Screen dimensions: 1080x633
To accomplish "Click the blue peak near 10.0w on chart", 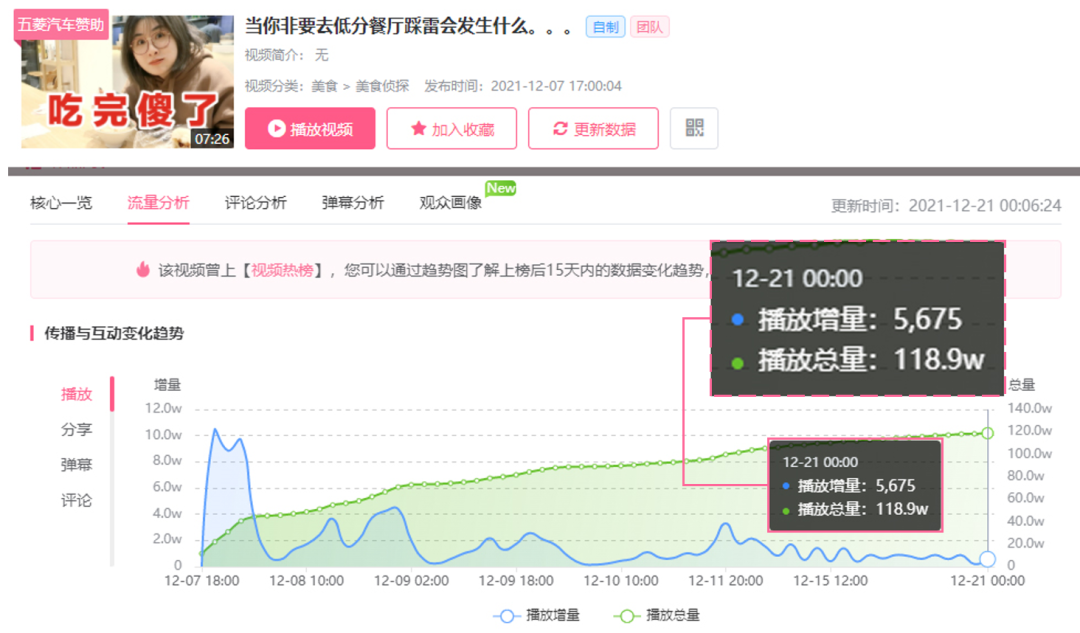I will [215, 430].
